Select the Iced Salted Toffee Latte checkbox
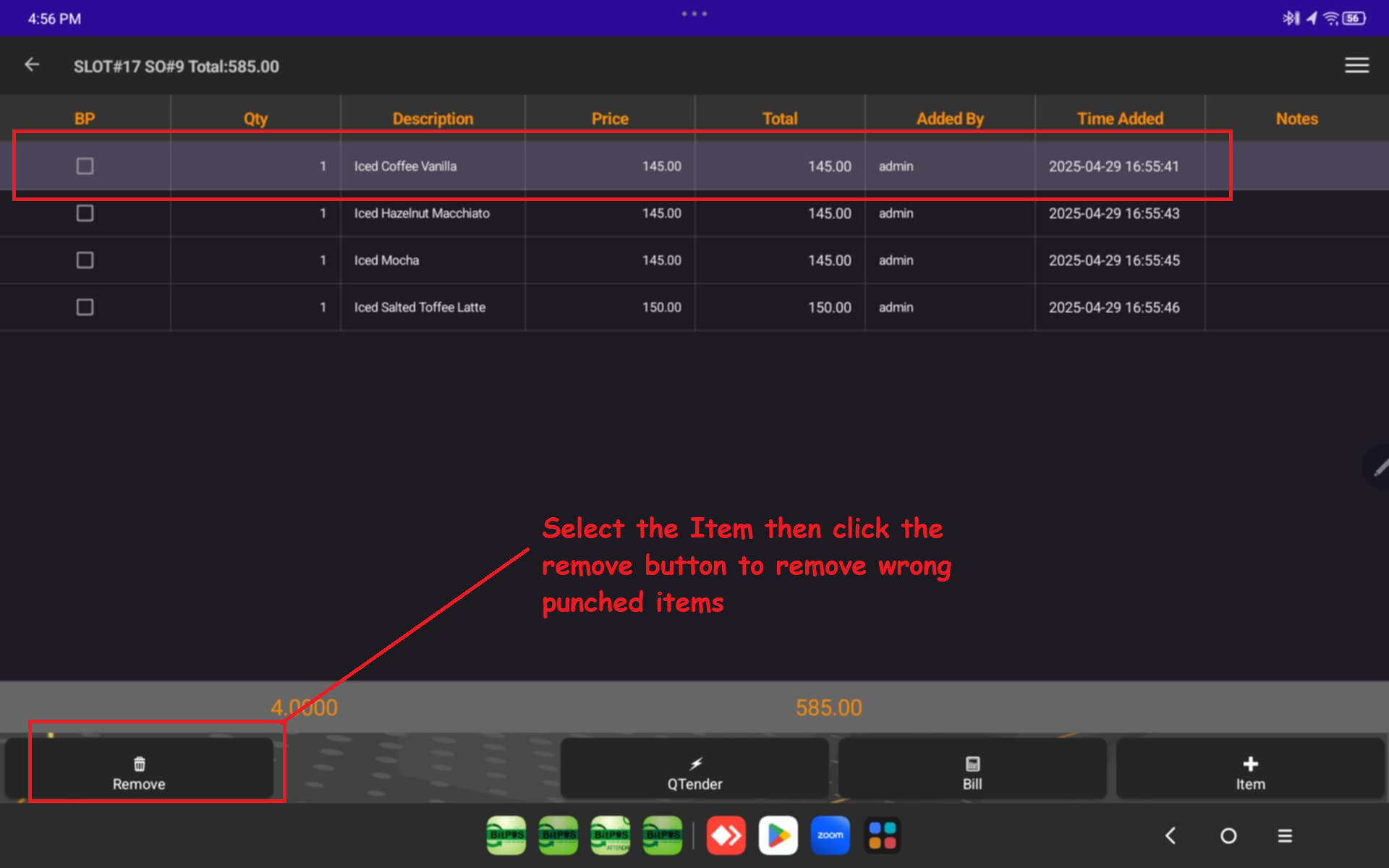Screen dimensions: 1389x868 85,307
